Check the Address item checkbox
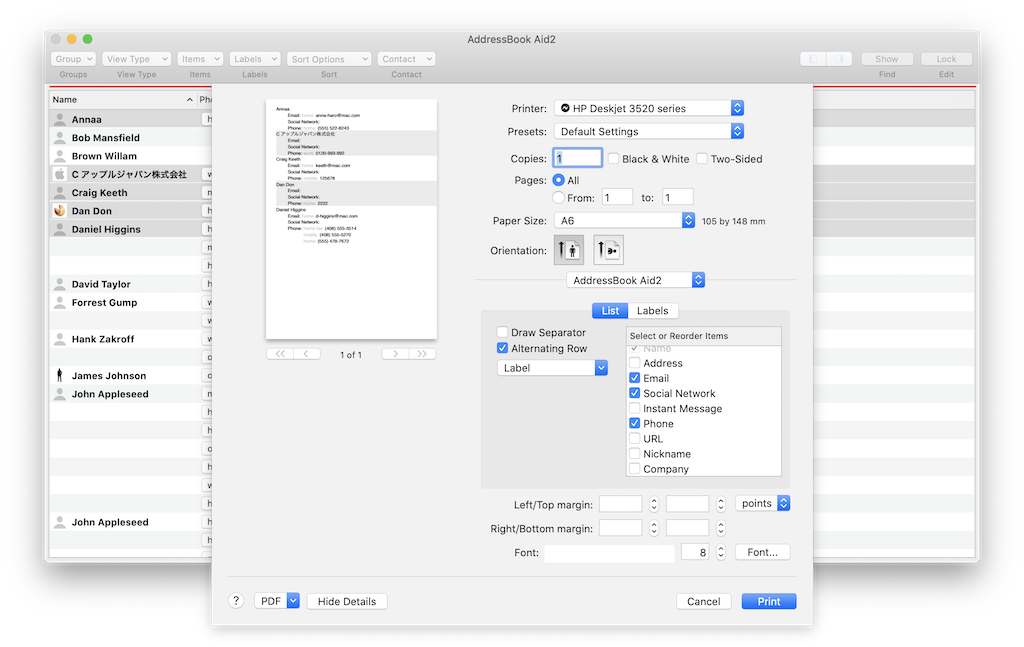Viewport: 1024px width, 647px height. [x=634, y=363]
